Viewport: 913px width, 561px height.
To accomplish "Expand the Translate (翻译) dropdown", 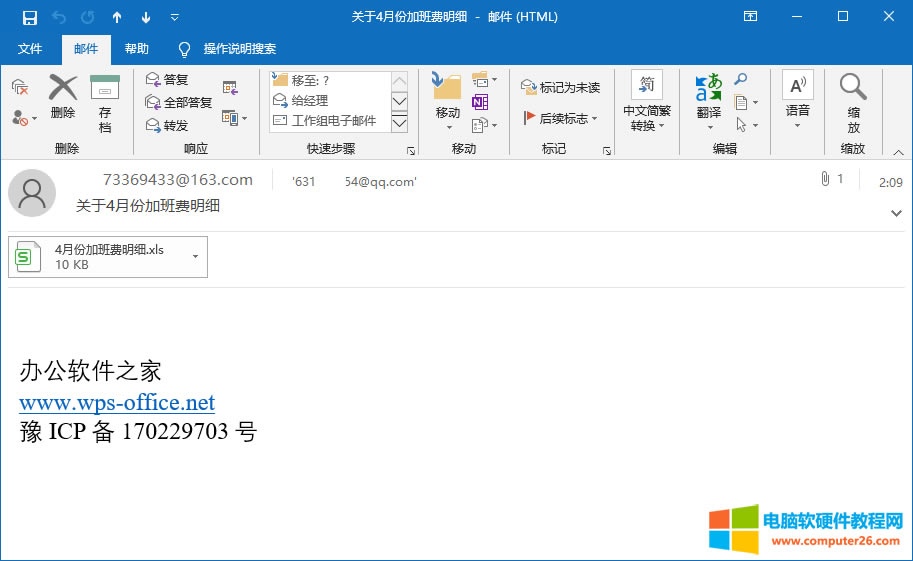I will [x=709, y=126].
